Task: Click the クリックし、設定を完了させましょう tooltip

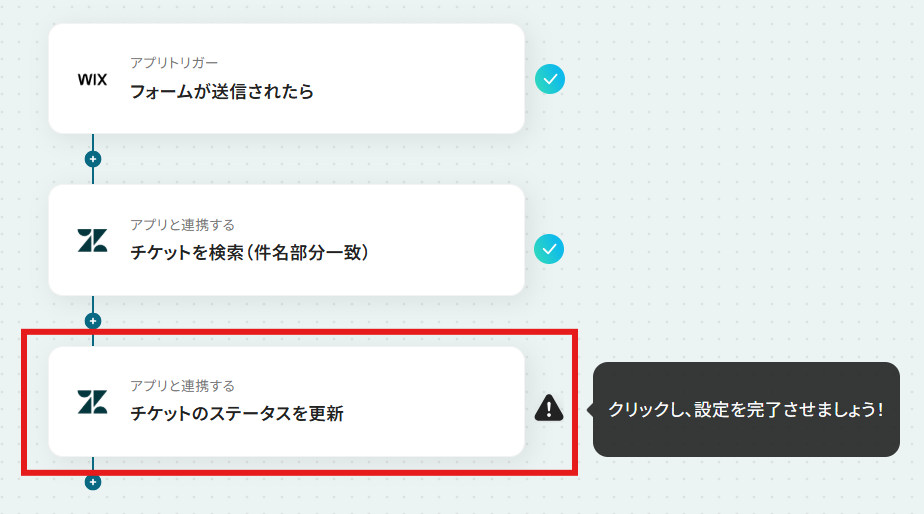Action: (x=746, y=409)
